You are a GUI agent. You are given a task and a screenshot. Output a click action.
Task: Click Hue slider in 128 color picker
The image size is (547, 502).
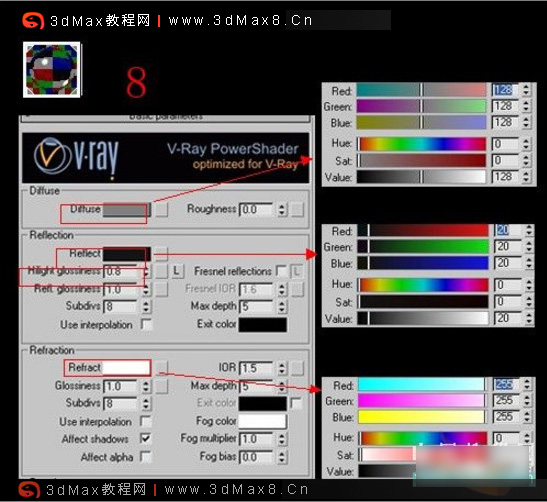[x=421, y=144]
